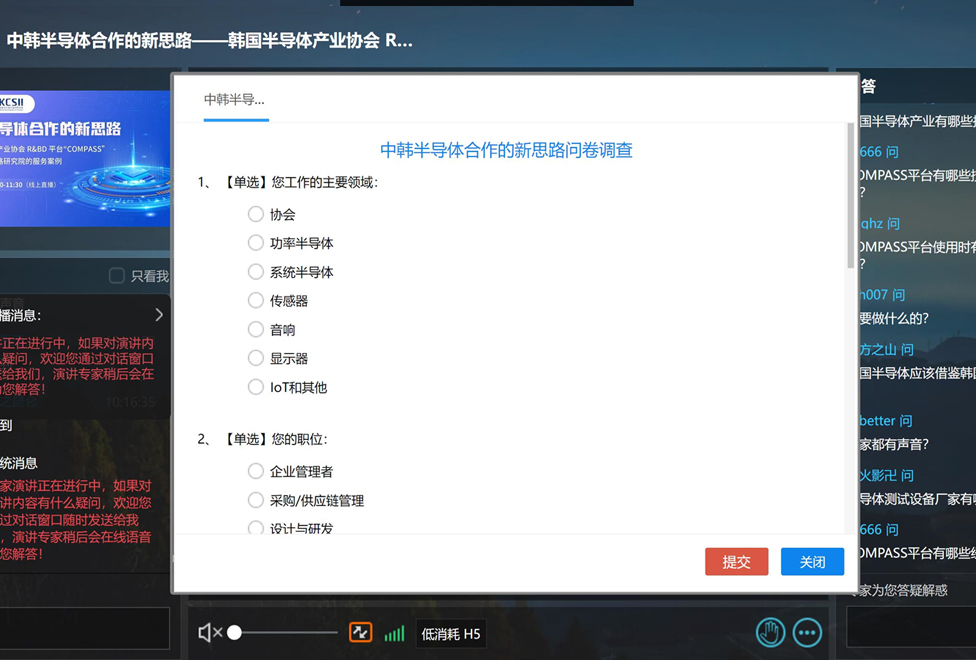Click the orange line-switch icon
976x660 pixels.
pyautogui.click(x=360, y=633)
